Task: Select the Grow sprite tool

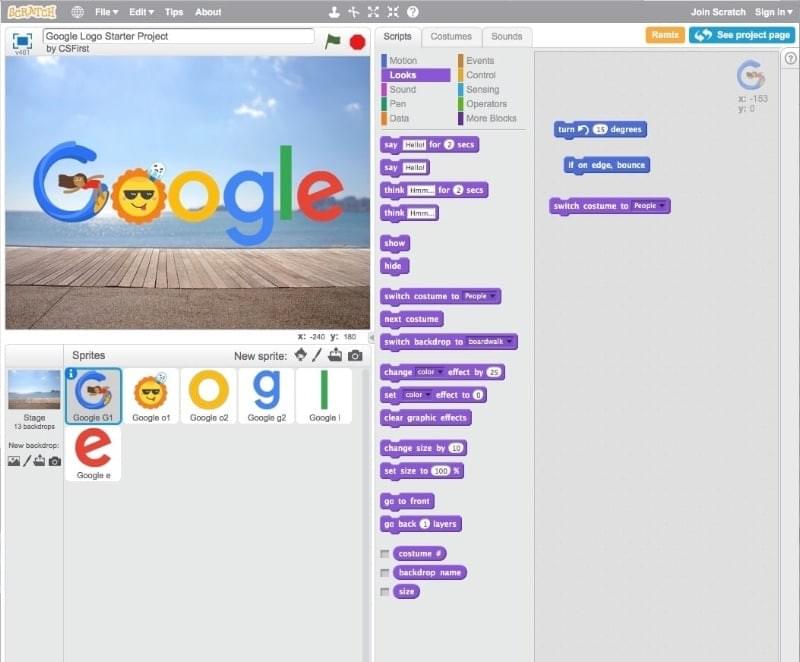Action: pos(373,12)
